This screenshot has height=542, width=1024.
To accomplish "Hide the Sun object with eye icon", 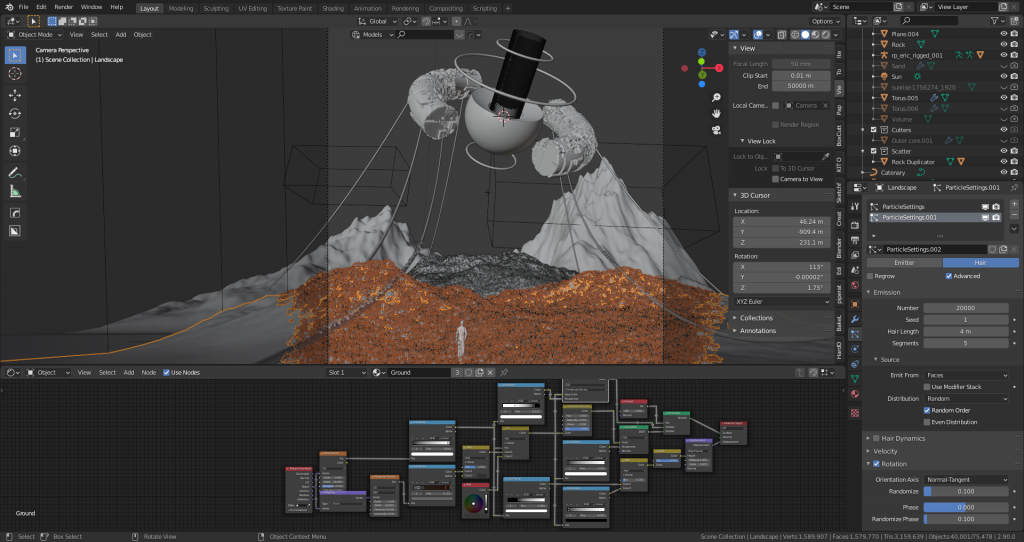I will (x=1003, y=76).
